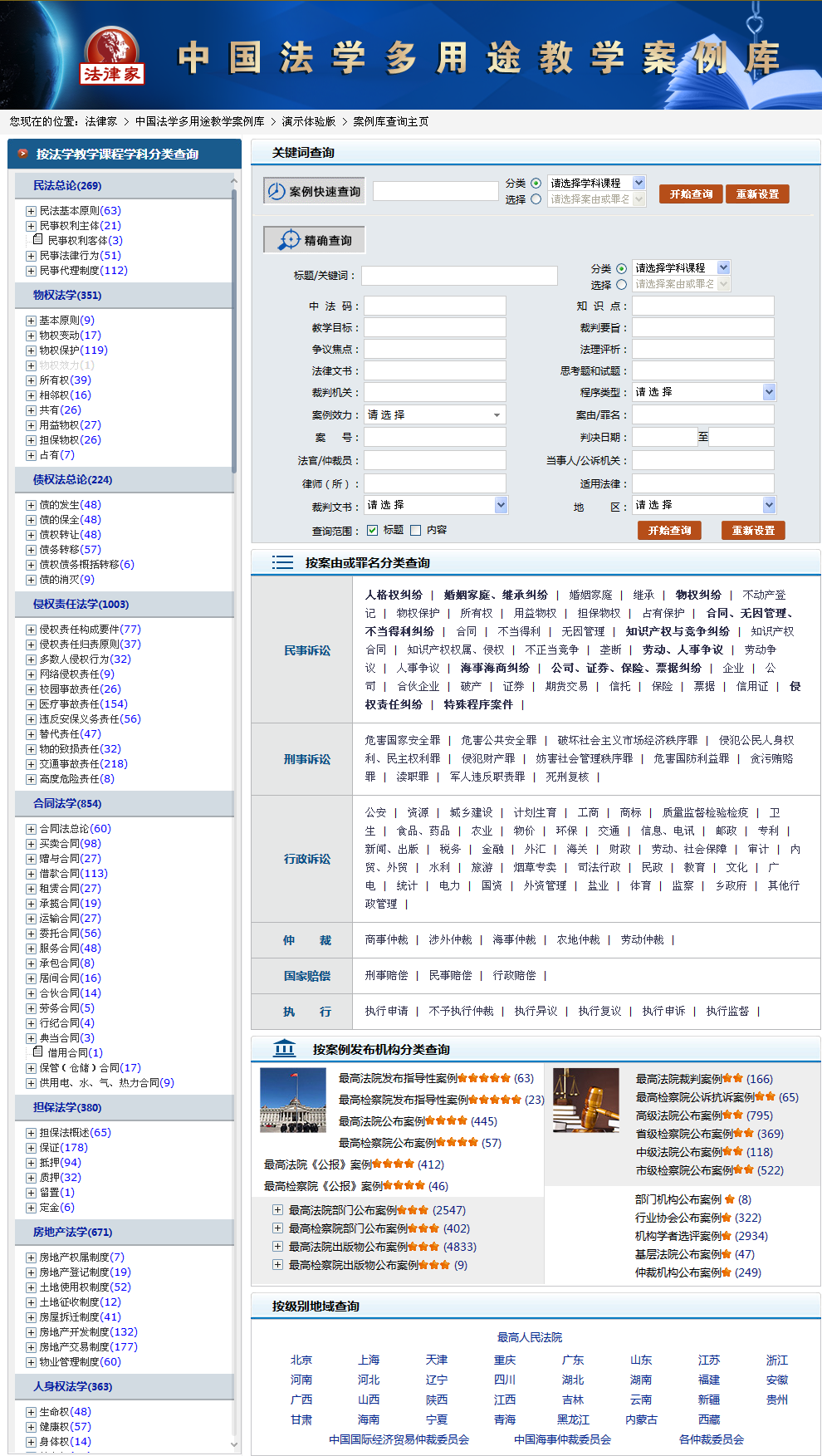The width and height of the screenshot is (822, 1456).
Task: Select the quick search 选择 radio button
Action: [536, 199]
